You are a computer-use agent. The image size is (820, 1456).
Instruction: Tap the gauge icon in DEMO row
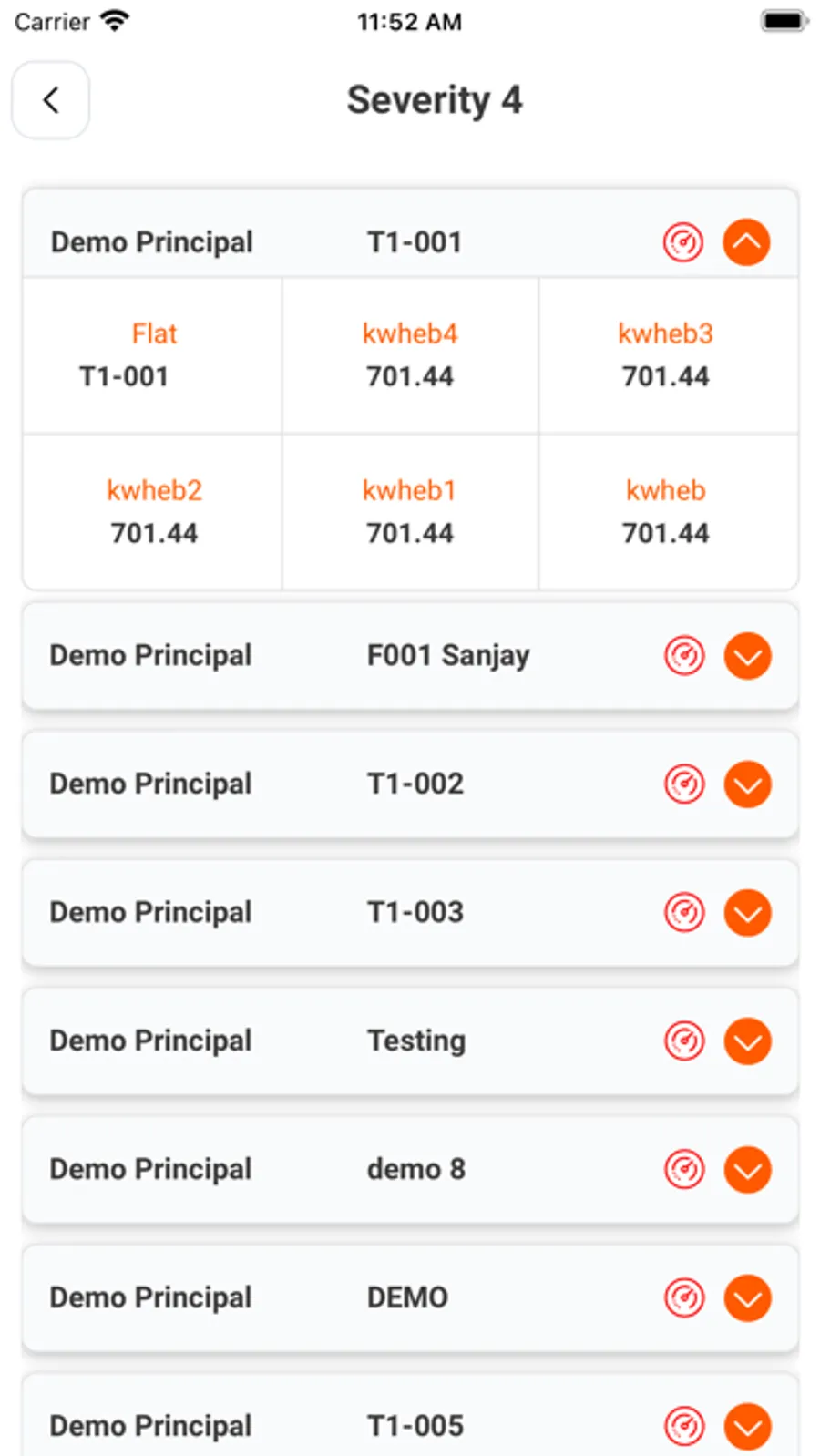coord(684,1298)
